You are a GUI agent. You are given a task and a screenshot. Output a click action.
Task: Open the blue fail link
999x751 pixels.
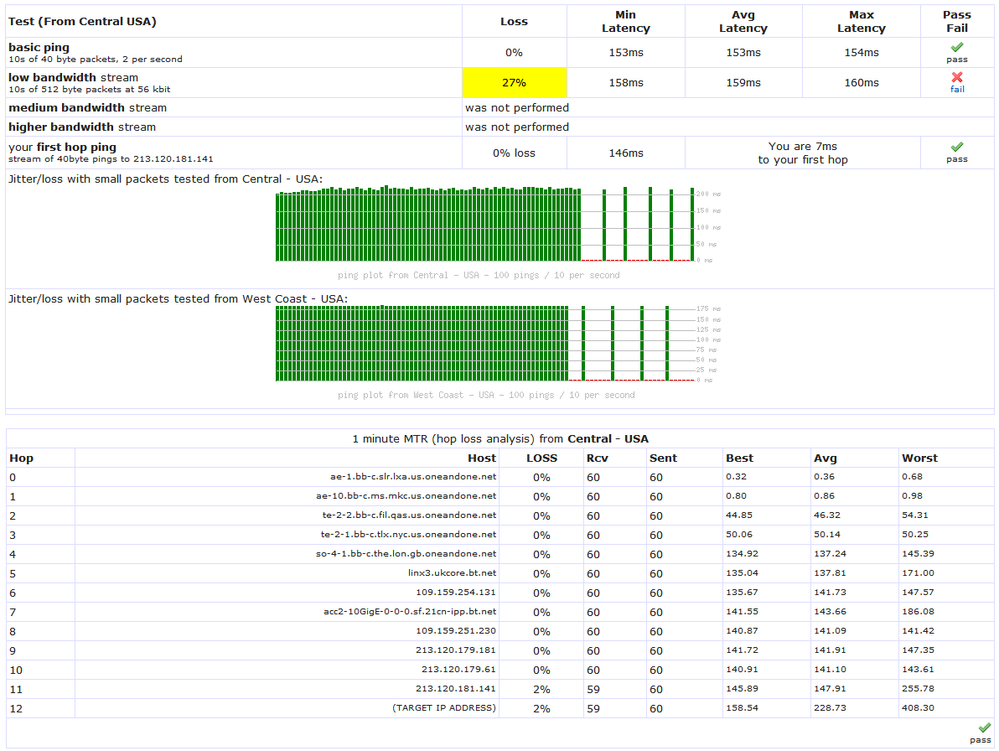957,89
